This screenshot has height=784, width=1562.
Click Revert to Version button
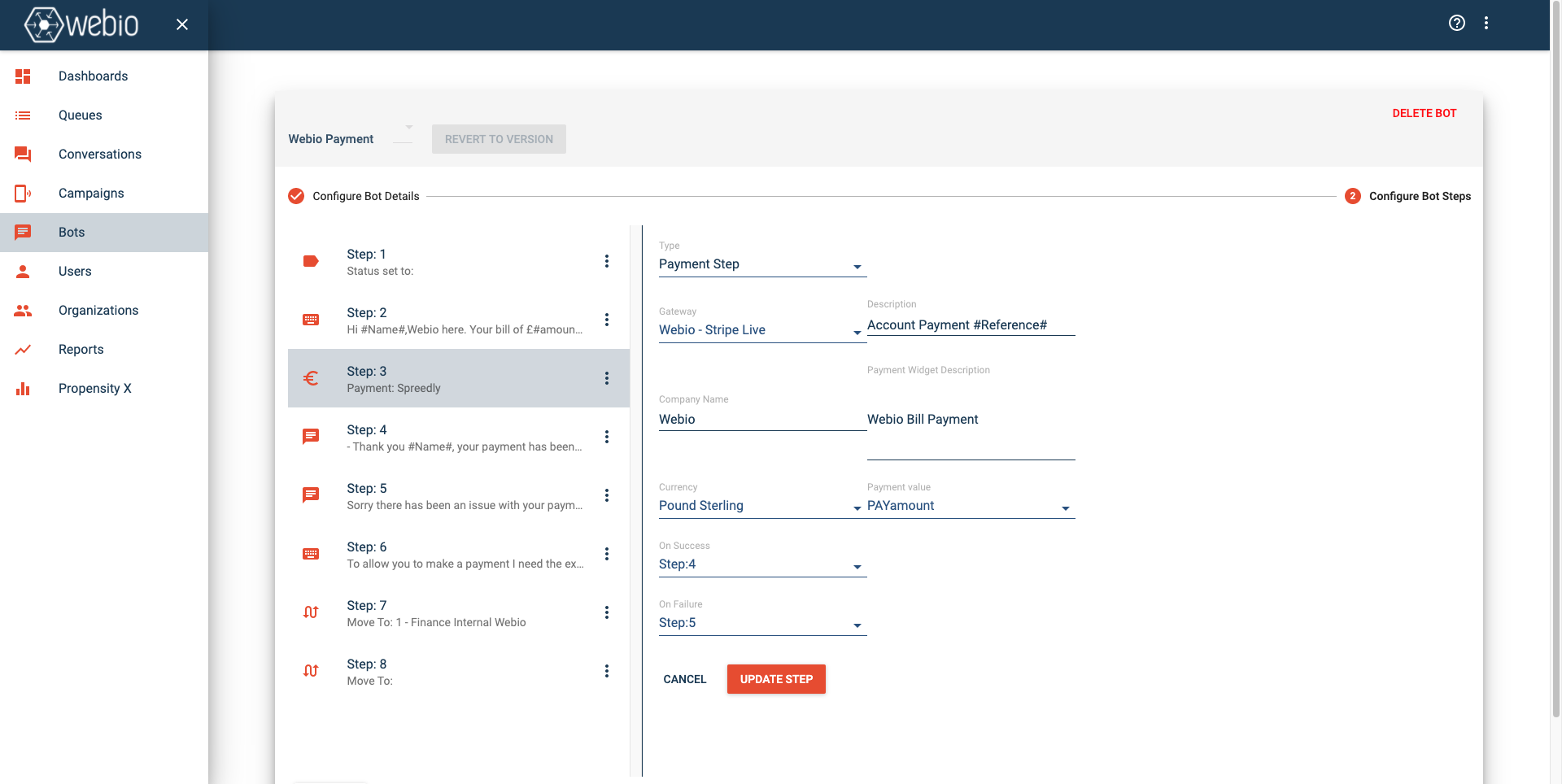coord(499,139)
